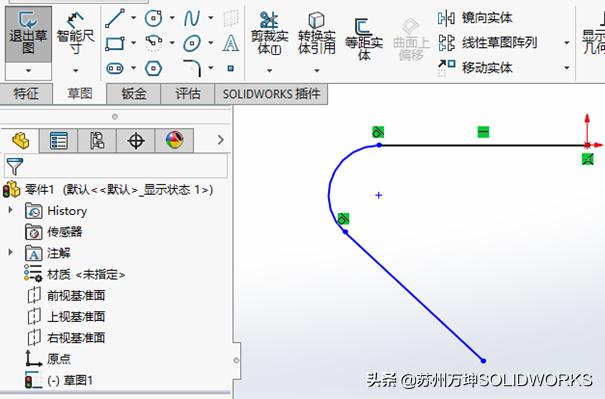This screenshot has width=605, height=399.
Task: Switch to the 评估 (Evaluate) tab
Action: (x=188, y=94)
